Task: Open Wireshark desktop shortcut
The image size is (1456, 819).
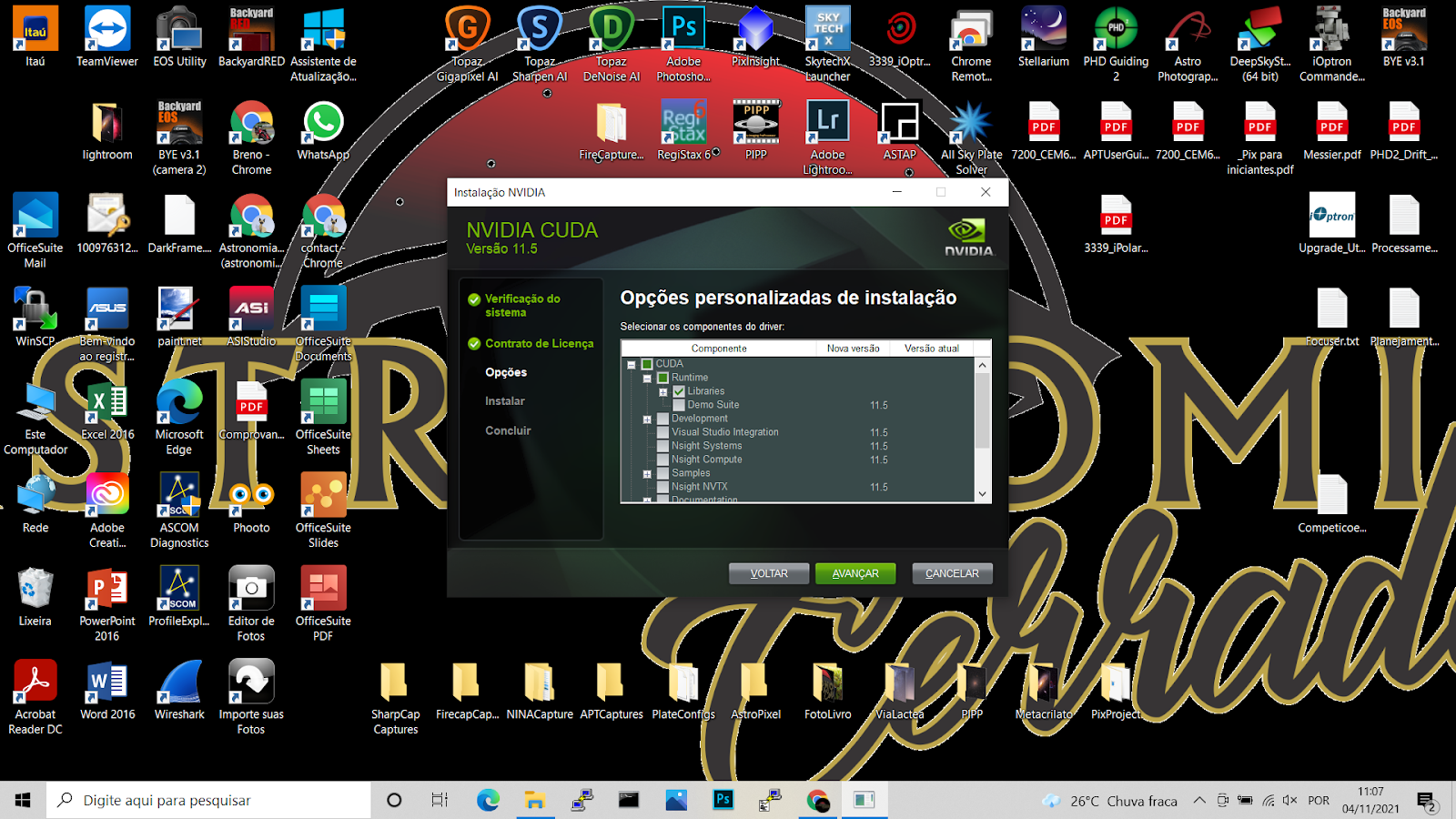Action: click(x=179, y=690)
